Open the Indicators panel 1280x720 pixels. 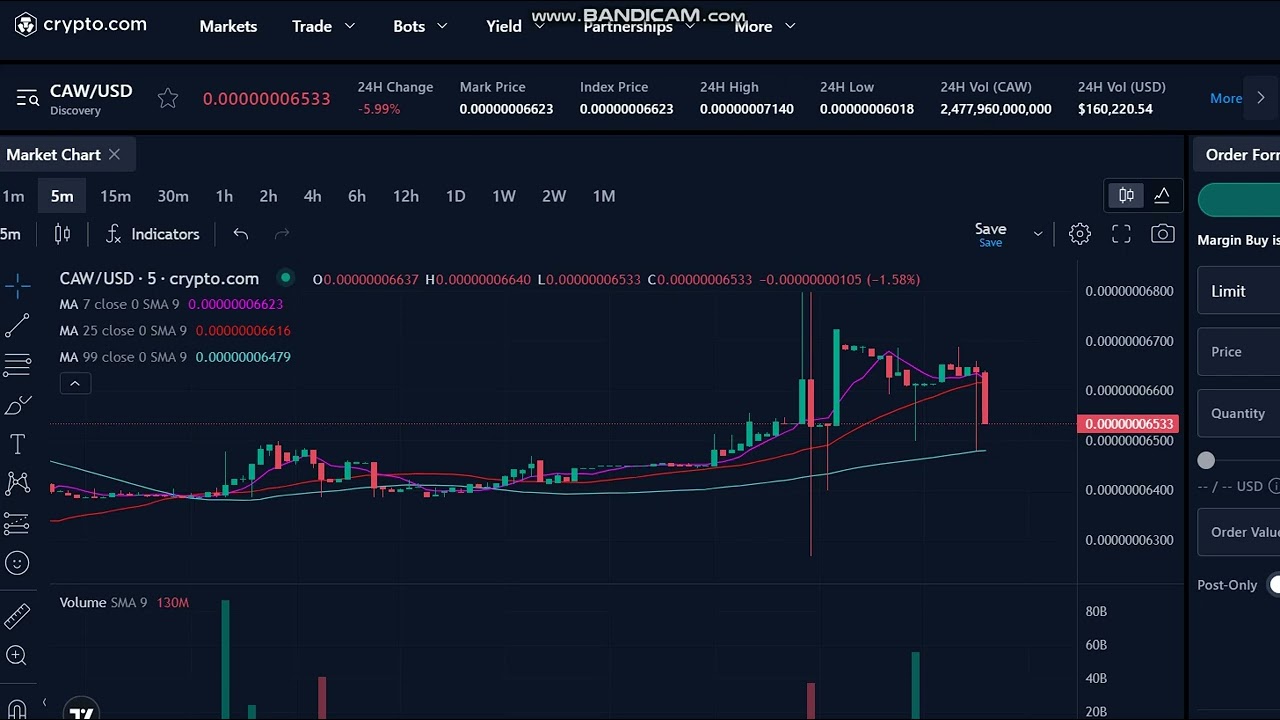[153, 234]
